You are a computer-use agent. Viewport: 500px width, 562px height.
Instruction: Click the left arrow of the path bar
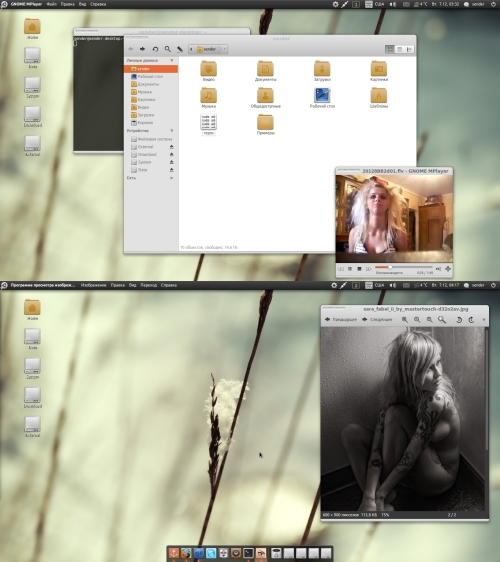(x=191, y=49)
